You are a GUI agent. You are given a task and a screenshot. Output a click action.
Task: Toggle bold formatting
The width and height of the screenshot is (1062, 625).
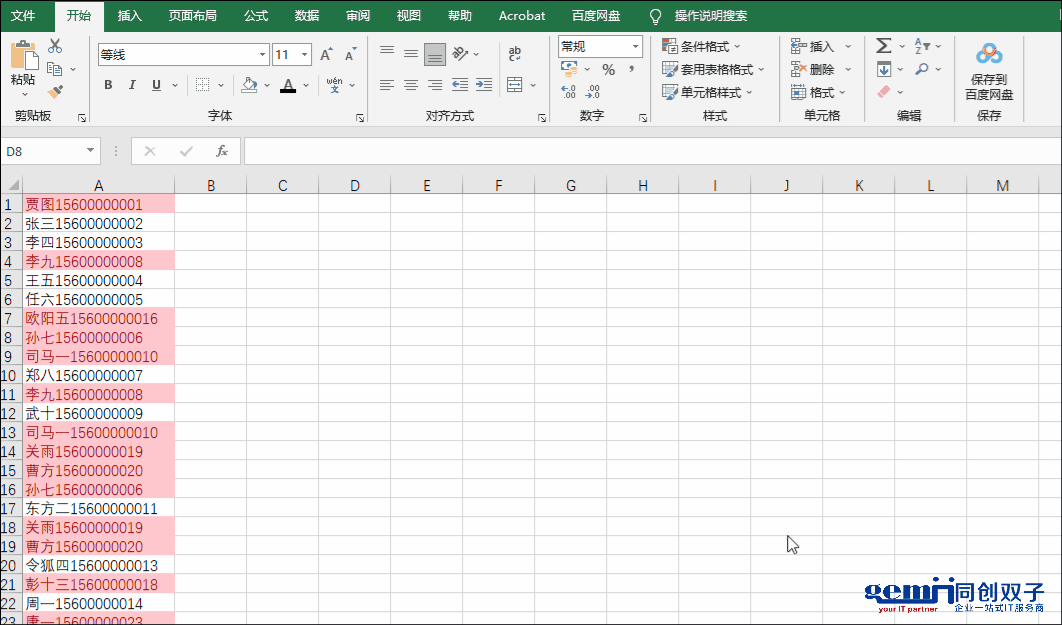[108, 85]
